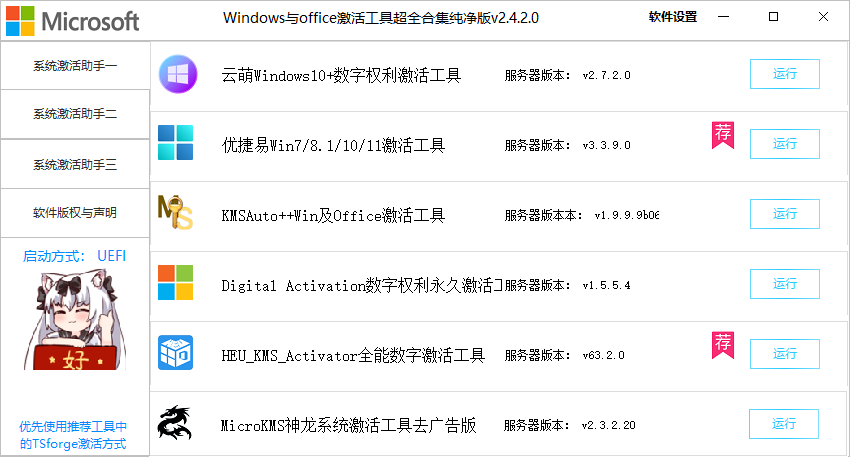Click the anime cat girl mascot image
Viewport: 850px width, 457px height.
click(x=74, y=320)
